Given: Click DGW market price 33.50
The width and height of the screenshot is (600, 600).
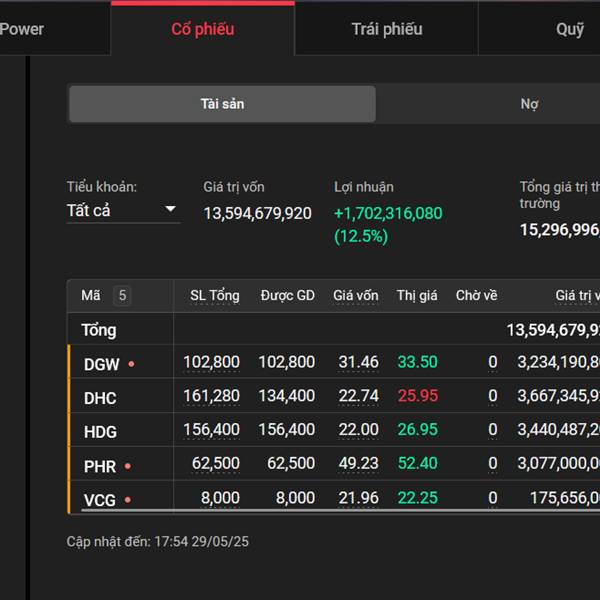Looking at the screenshot, I should coord(417,362).
